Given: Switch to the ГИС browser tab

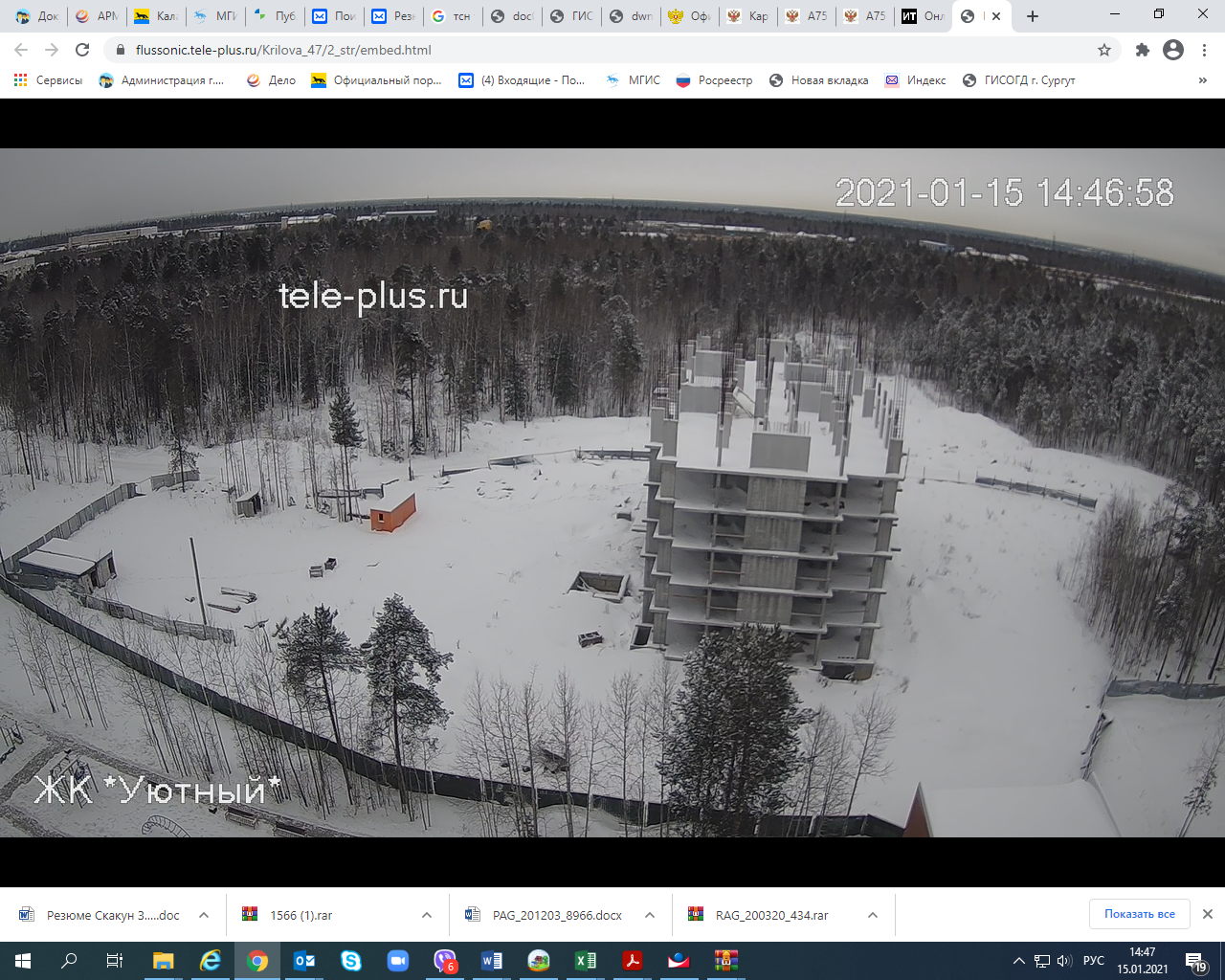Looking at the screenshot, I should 572,16.
